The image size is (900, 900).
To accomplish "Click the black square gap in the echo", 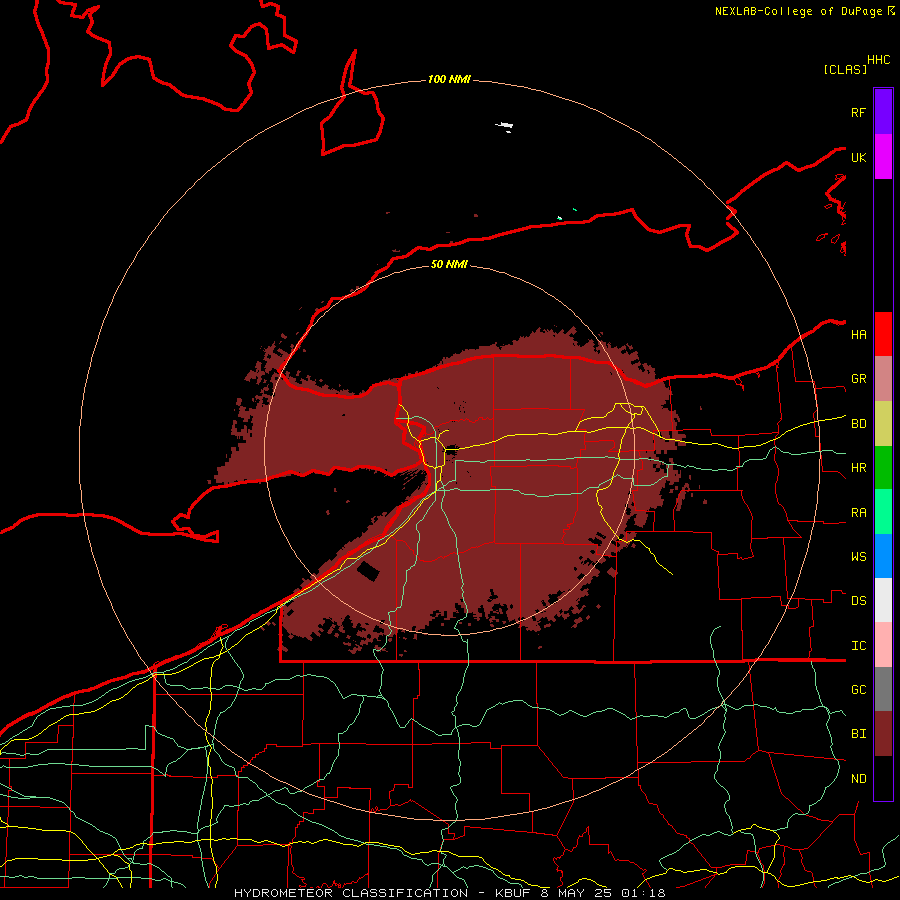I will point(368,572).
